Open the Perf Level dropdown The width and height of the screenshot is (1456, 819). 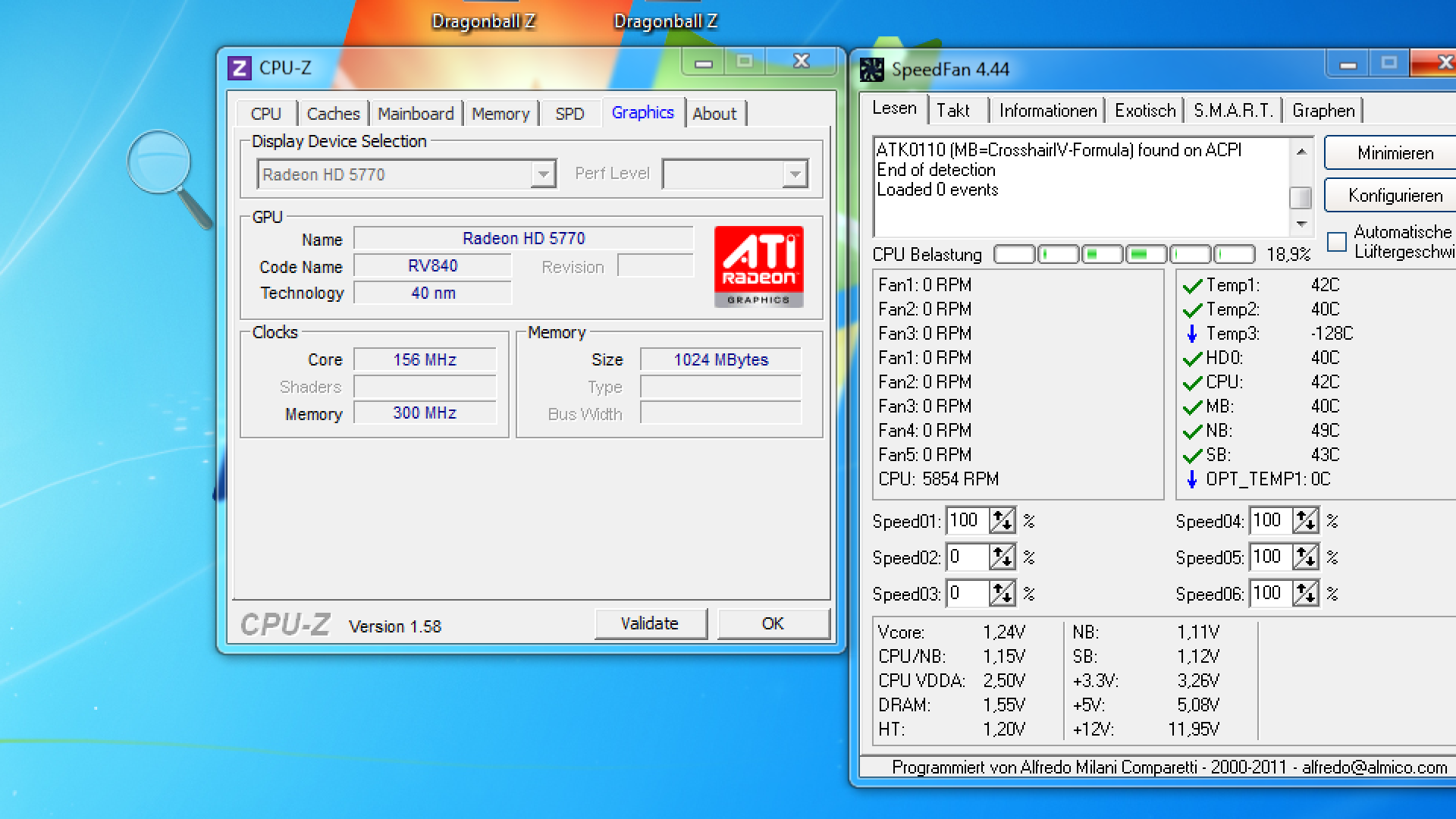point(794,174)
